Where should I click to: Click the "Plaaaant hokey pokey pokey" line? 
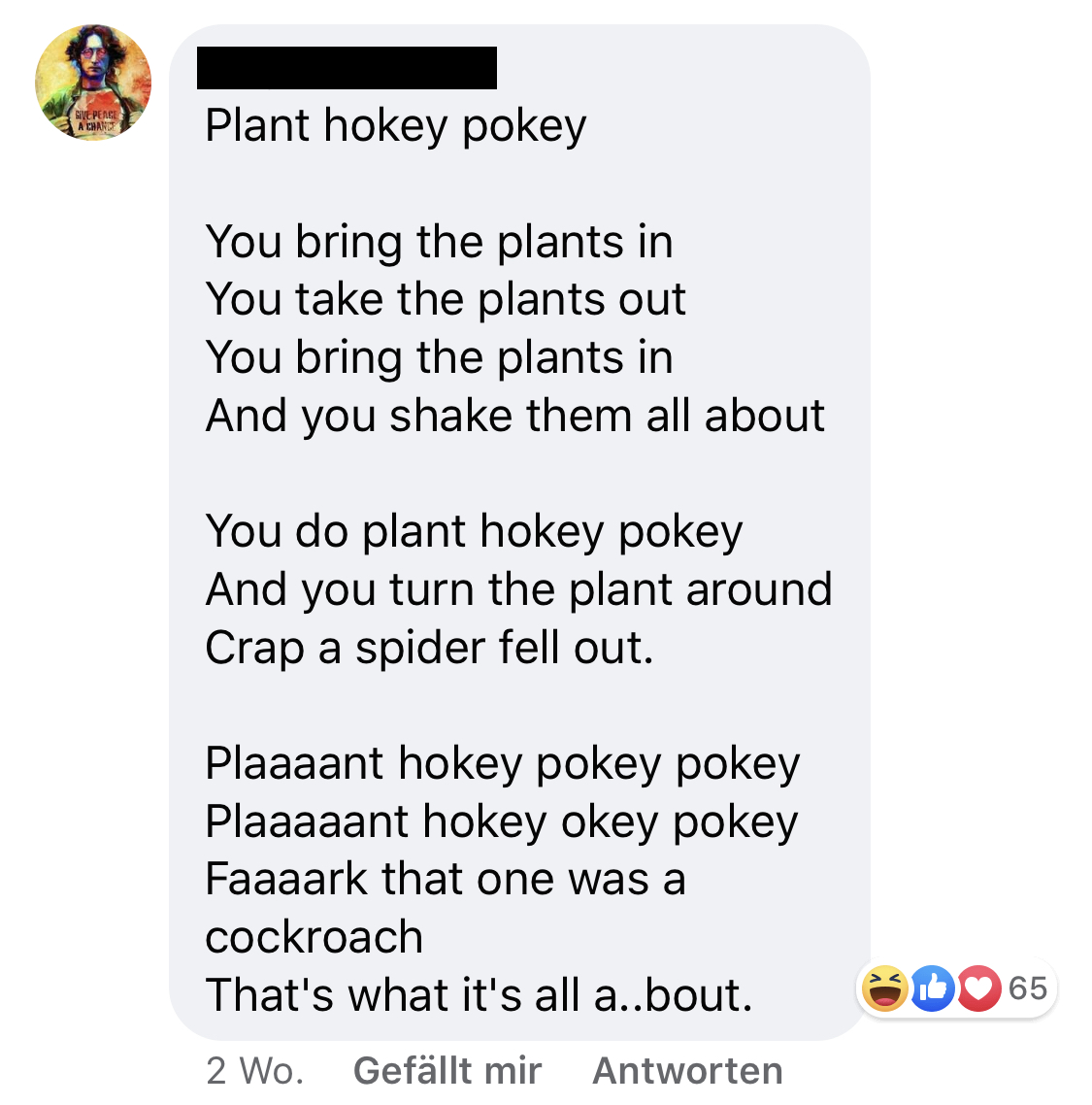click(x=502, y=763)
